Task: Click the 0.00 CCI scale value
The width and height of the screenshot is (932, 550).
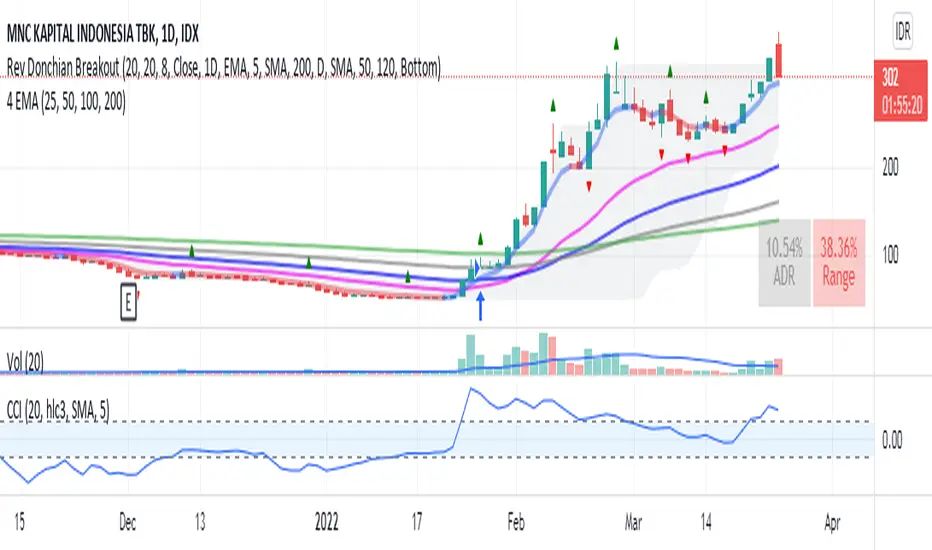Action: pyautogui.click(x=892, y=439)
